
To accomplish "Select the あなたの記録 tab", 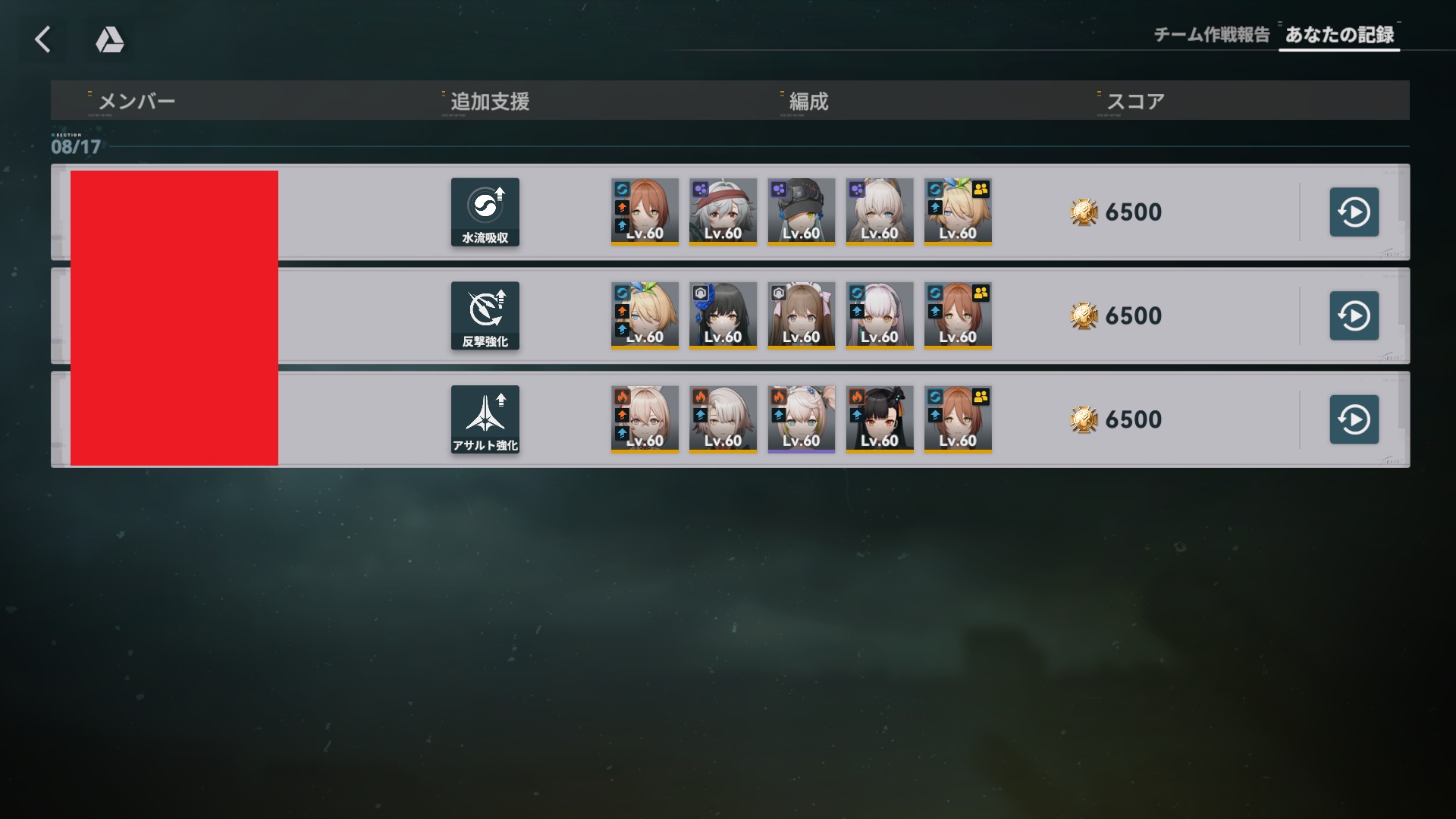I will [x=1339, y=35].
